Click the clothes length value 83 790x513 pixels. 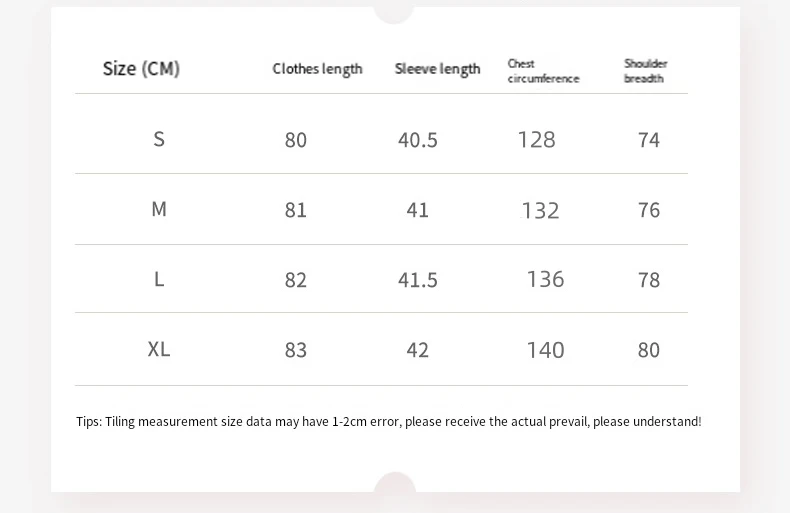pyautogui.click(x=296, y=350)
